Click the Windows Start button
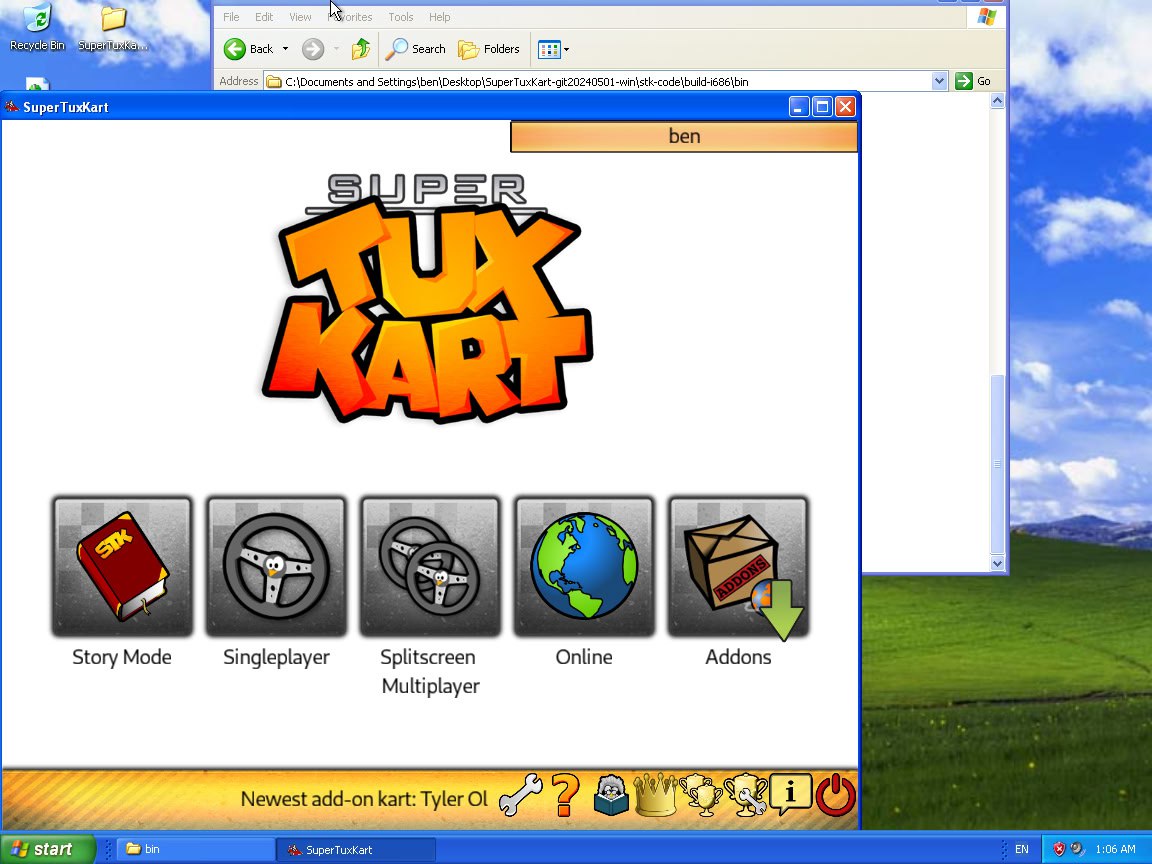1152x864 pixels. click(x=47, y=849)
